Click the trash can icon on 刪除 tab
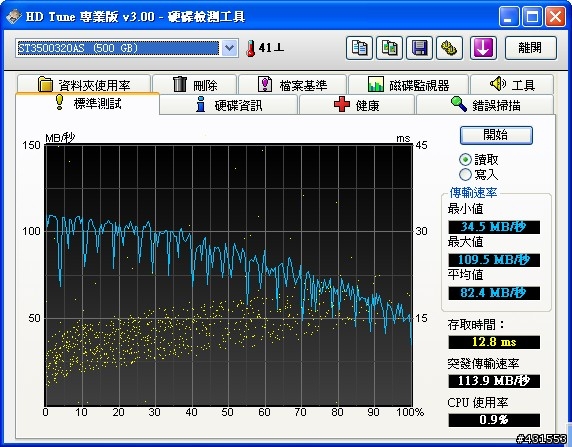 click(179, 84)
